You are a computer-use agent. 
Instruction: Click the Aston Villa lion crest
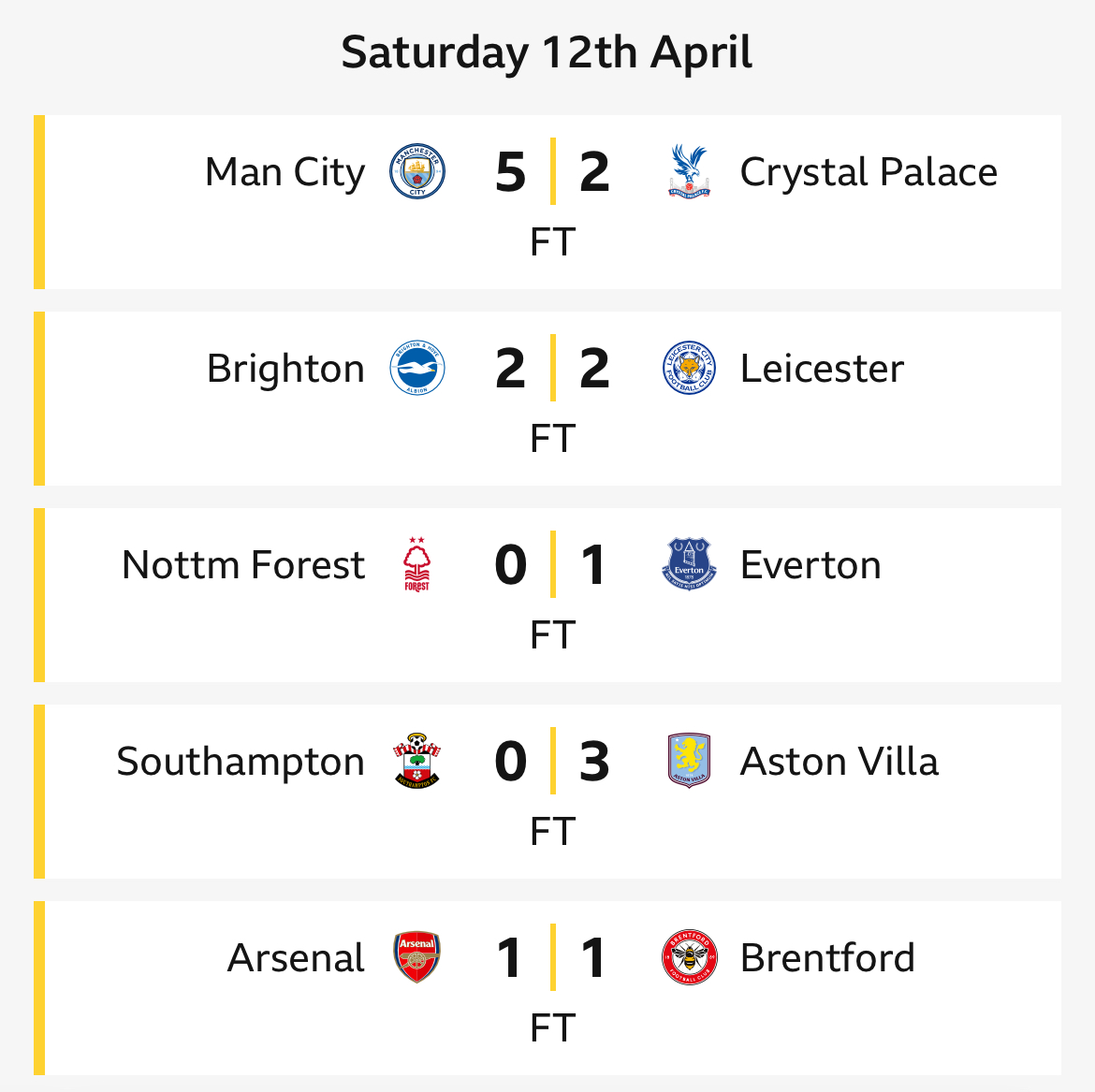coord(689,761)
